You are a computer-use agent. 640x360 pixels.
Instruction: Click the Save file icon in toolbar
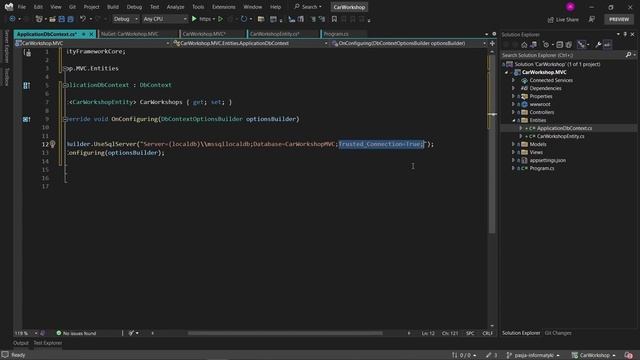pyautogui.click(x=62, y=19)
